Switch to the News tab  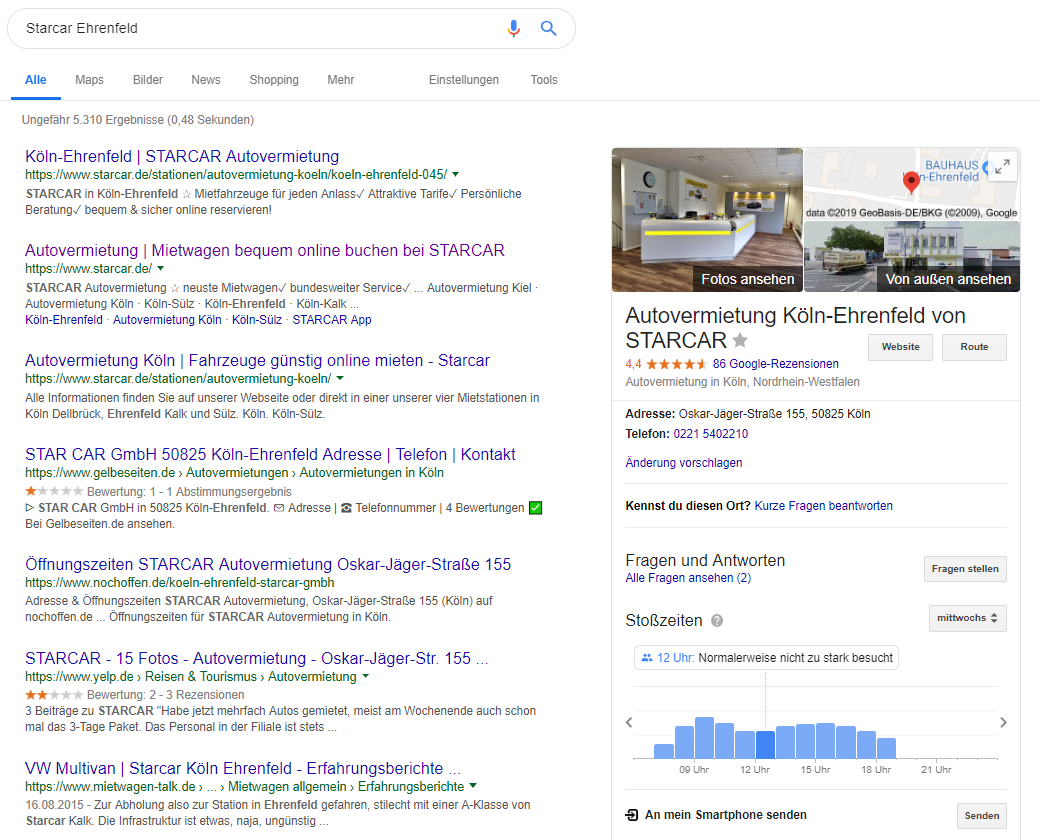tap(206, 80)
